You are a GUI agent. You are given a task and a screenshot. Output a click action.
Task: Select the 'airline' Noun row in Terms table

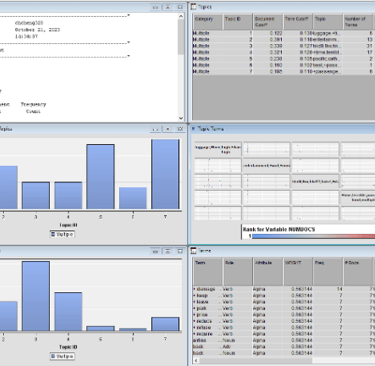(283, 340)
